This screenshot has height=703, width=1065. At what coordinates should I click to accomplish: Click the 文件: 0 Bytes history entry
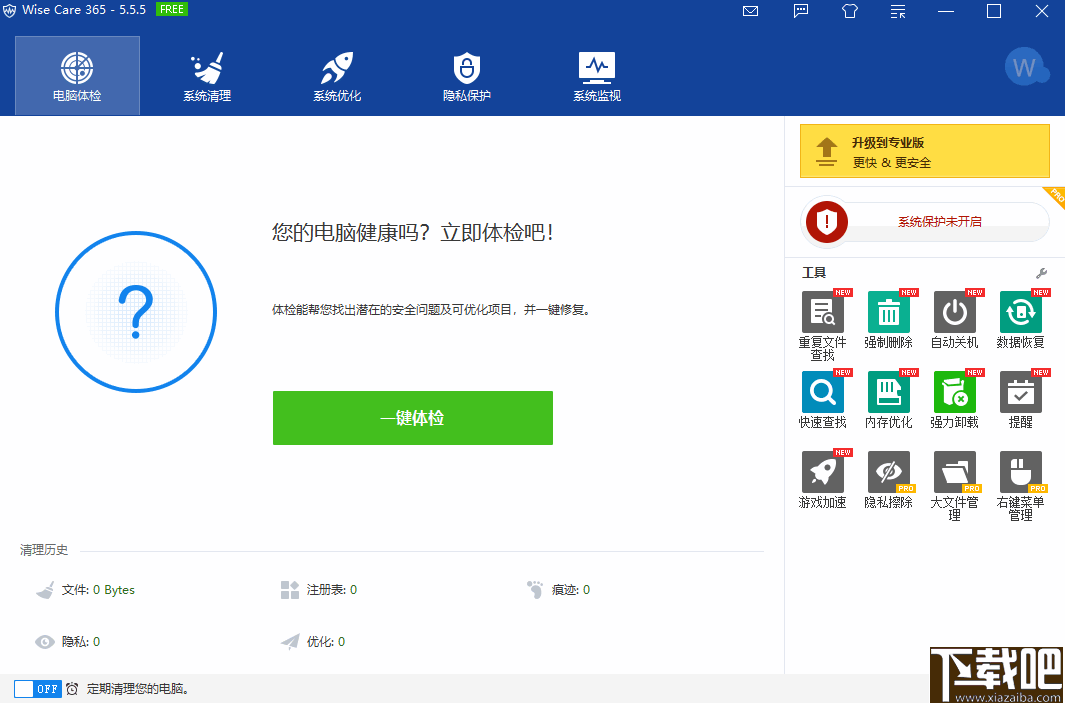(85, 590)
